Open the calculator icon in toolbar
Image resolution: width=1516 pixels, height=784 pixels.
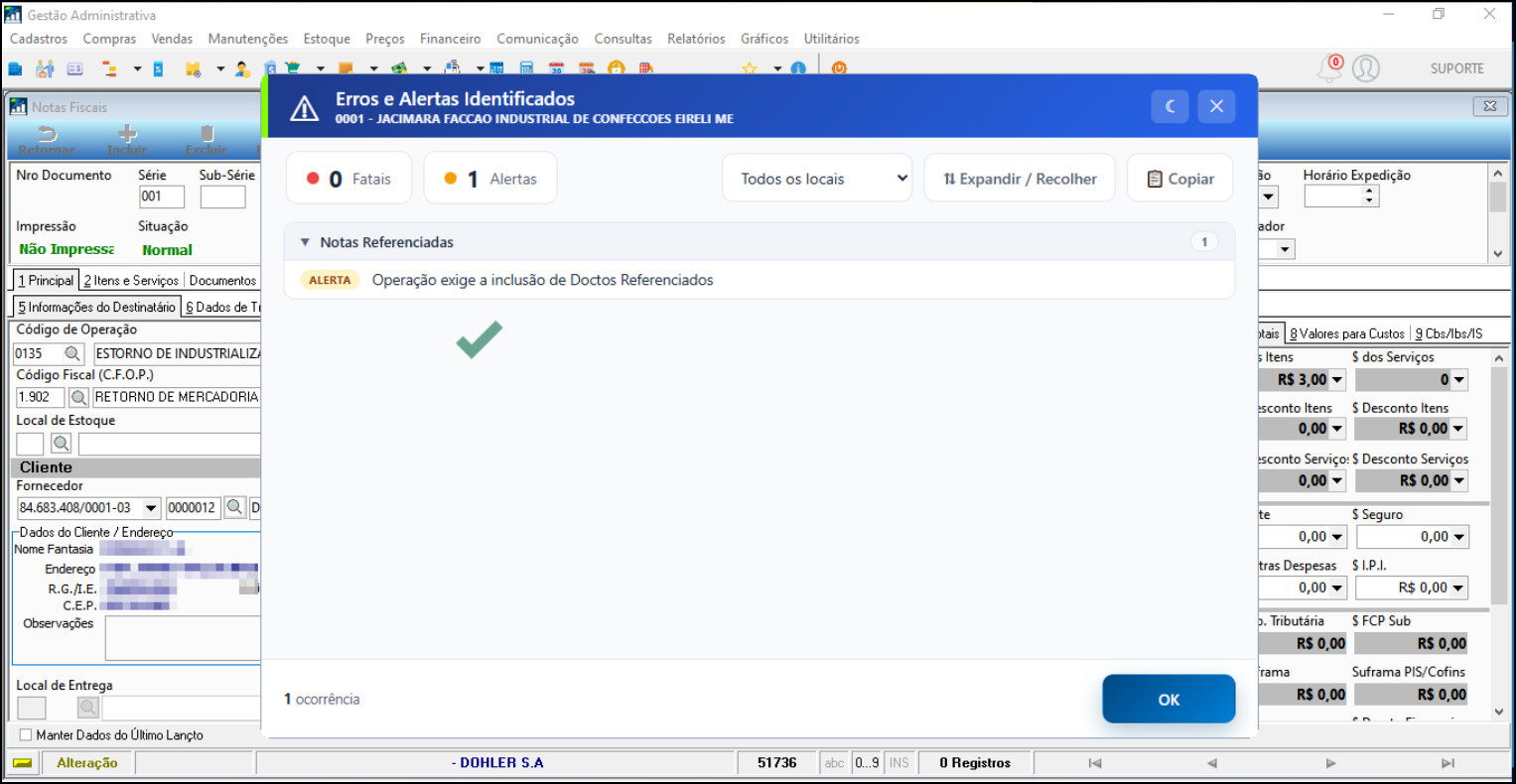tap(526, 68)
